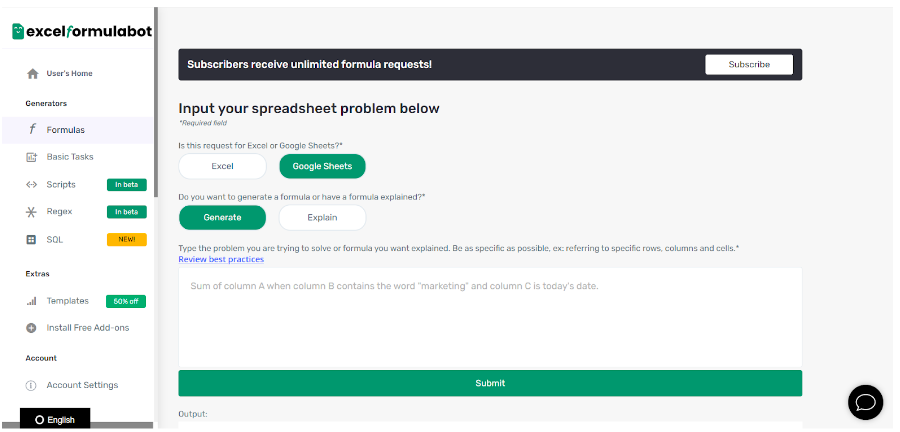
Task: Click the SQL table icon
Action: coord(32,240)
